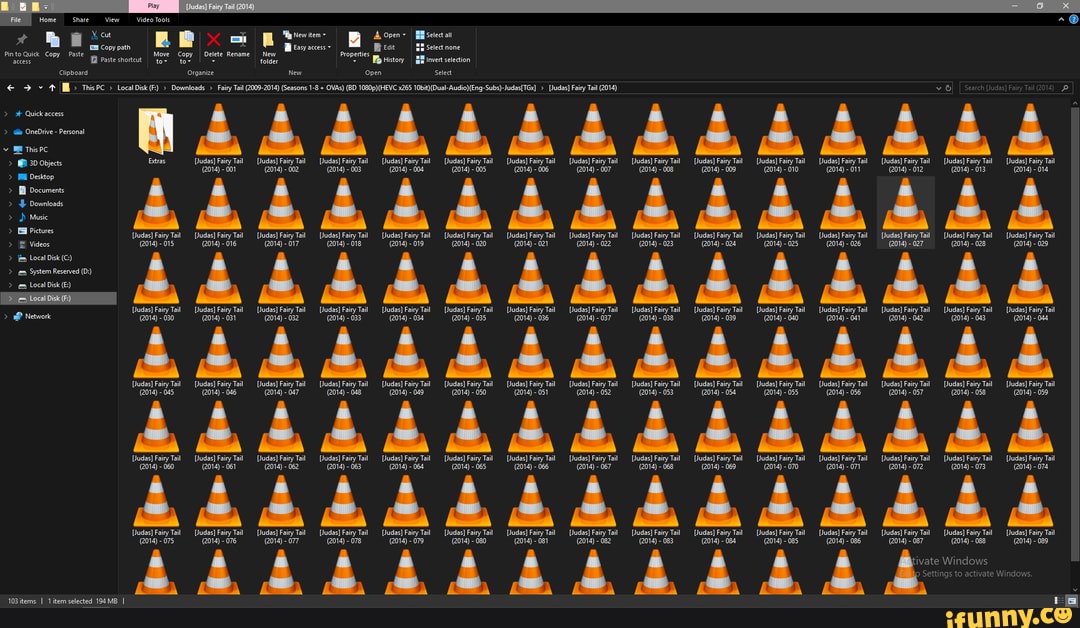The height and width of the screenshot is (628, 1080).
Task: Click the Cut command
Action: click(x=101, y=34)
